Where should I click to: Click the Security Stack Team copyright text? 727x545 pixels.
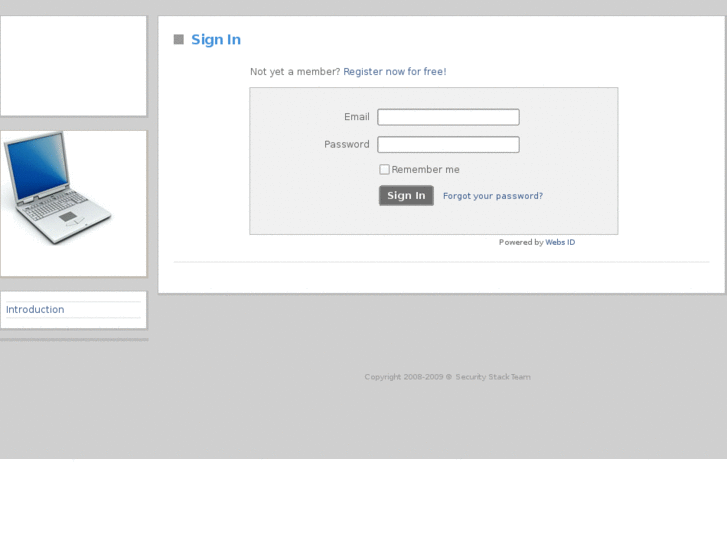point(493,377)
